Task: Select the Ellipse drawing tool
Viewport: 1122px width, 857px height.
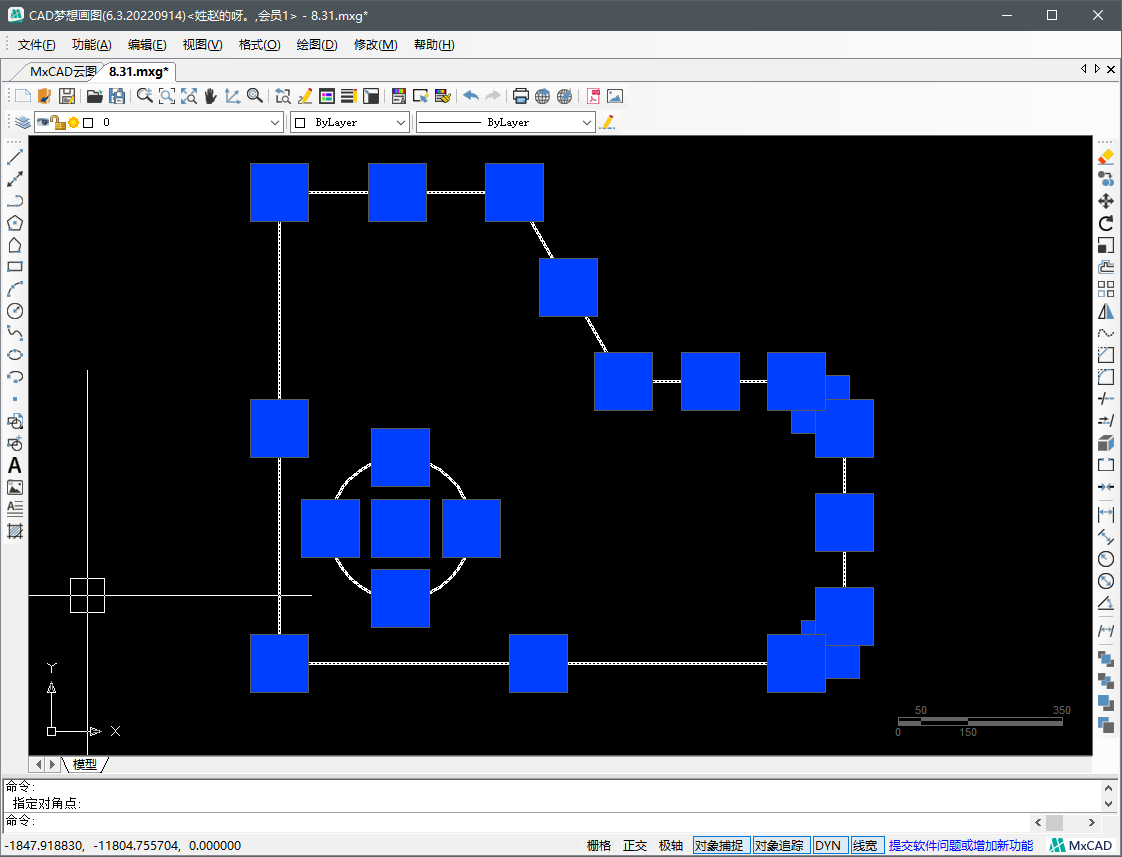Action: [14, 355]
